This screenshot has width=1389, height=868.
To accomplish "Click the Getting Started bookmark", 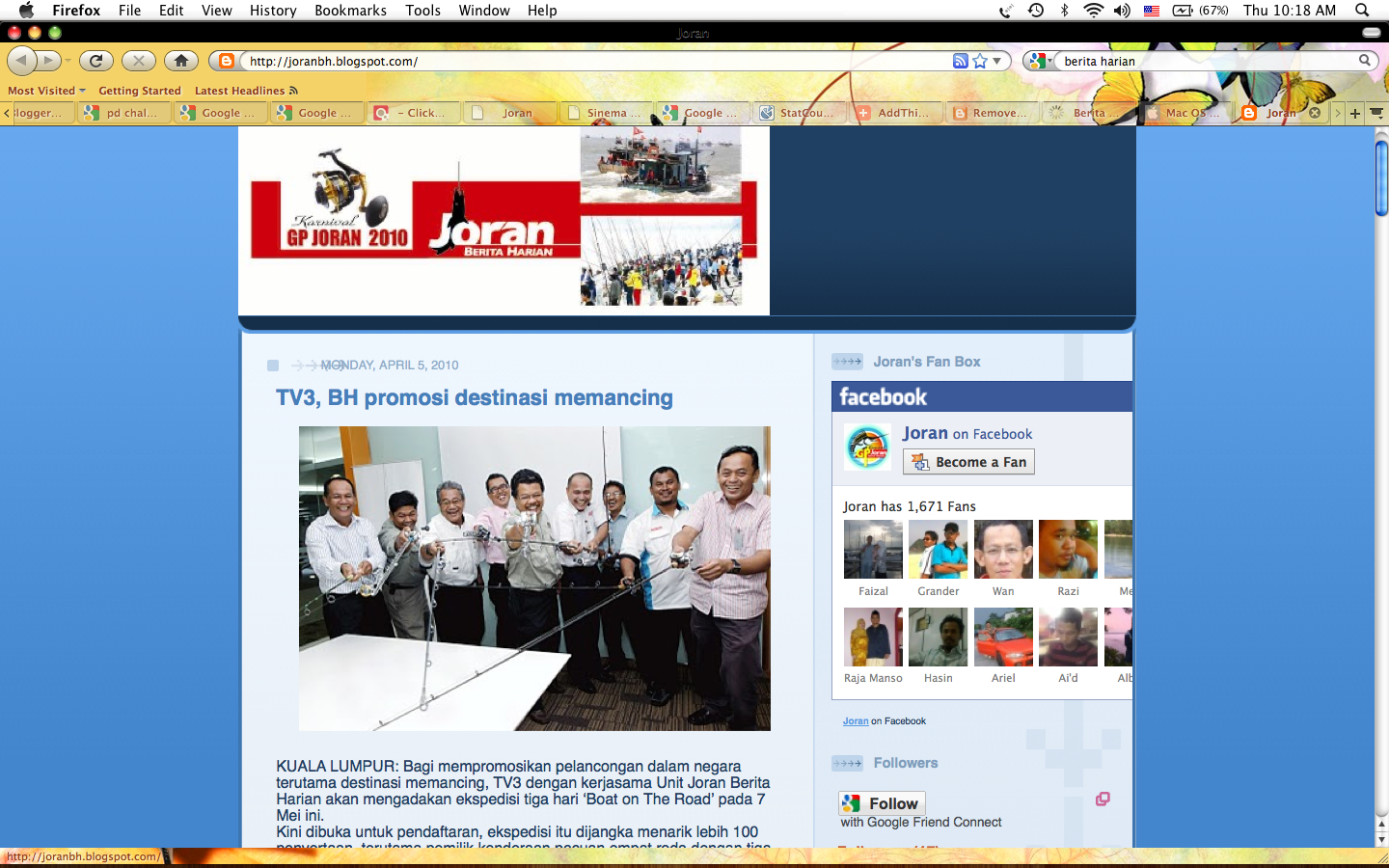I will (x=140, y=91).
